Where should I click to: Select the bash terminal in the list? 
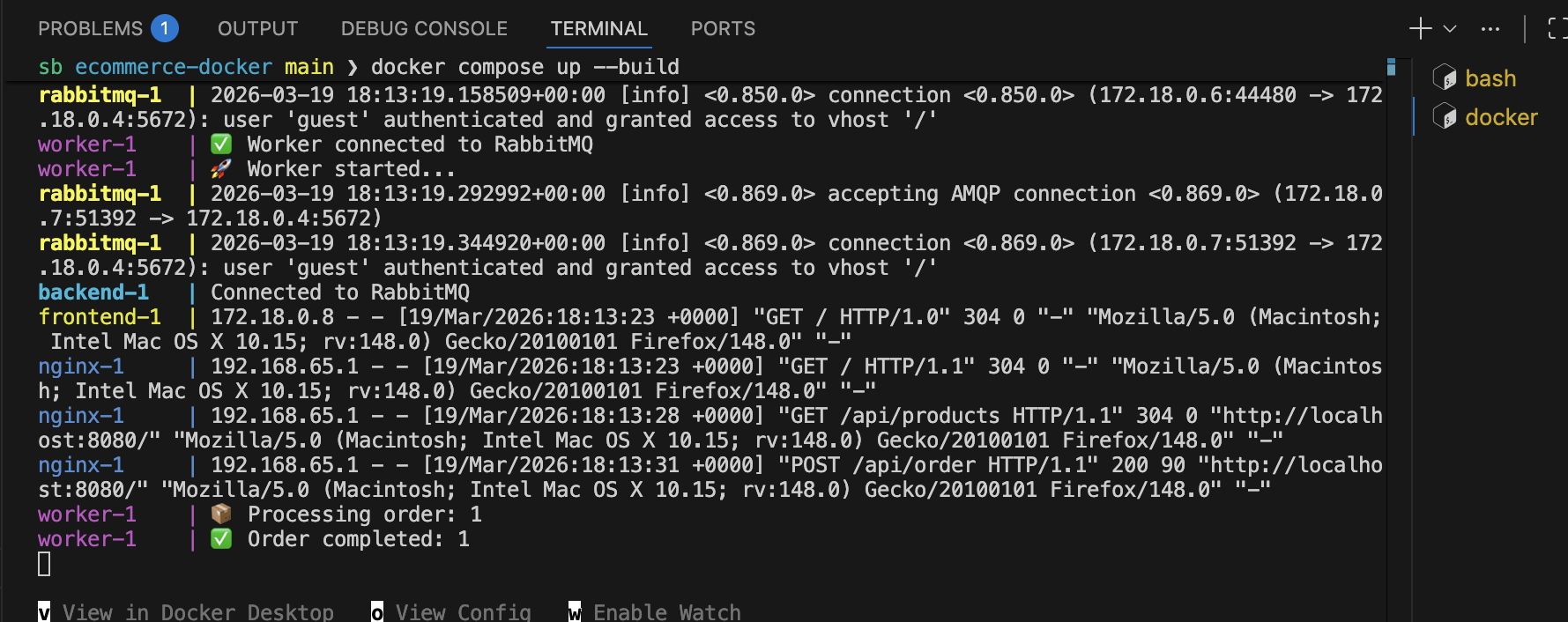pyautogui.click(x=1490, y=78)
